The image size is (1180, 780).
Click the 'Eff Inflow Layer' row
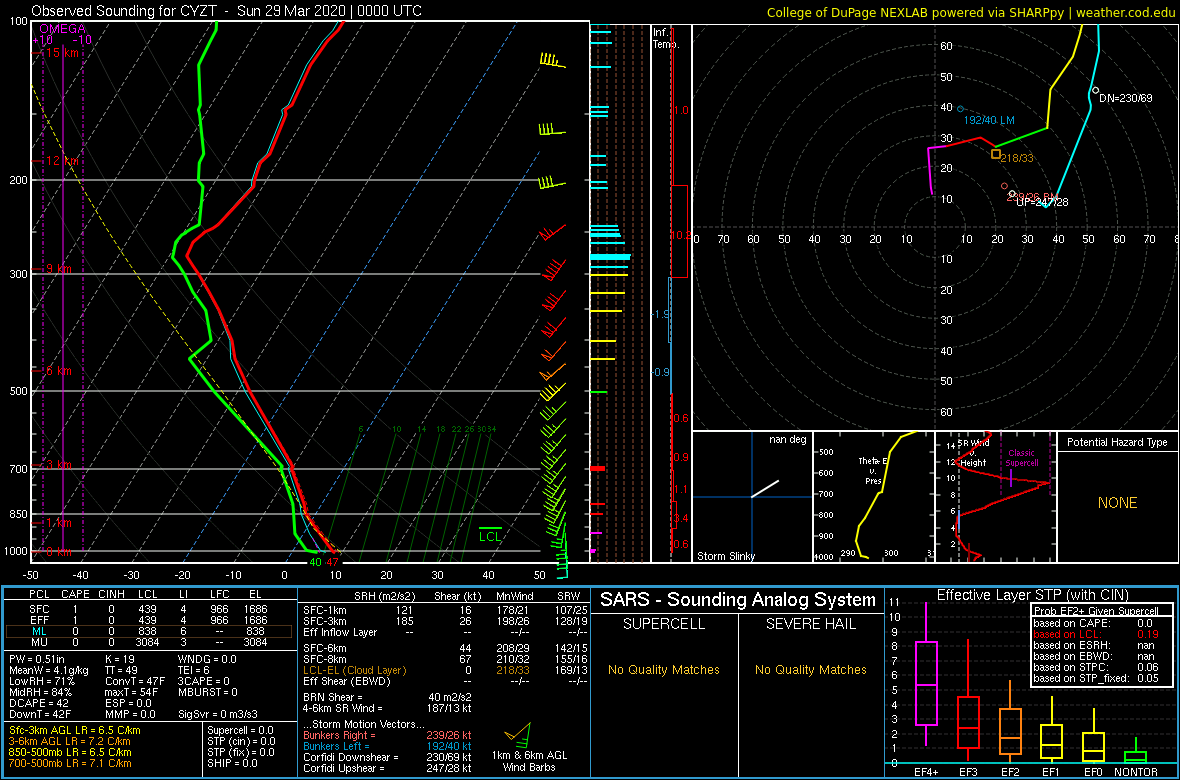tap(444, 632)
